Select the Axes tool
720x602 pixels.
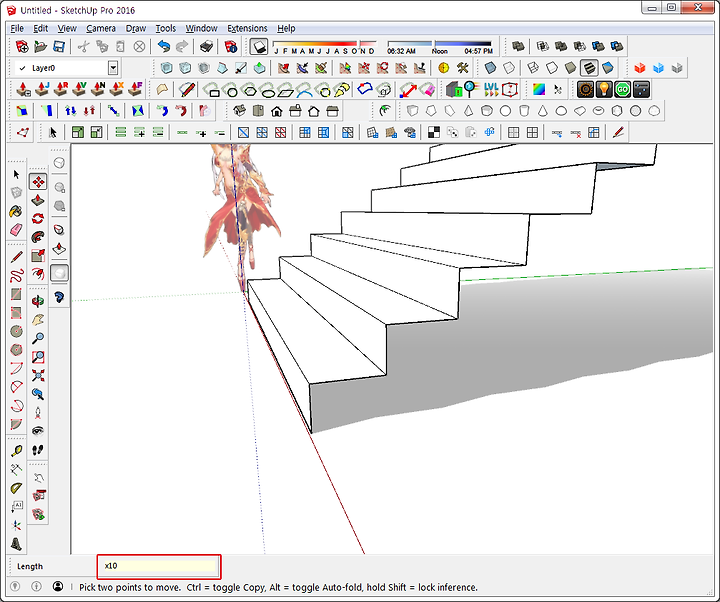pos(17,525)
